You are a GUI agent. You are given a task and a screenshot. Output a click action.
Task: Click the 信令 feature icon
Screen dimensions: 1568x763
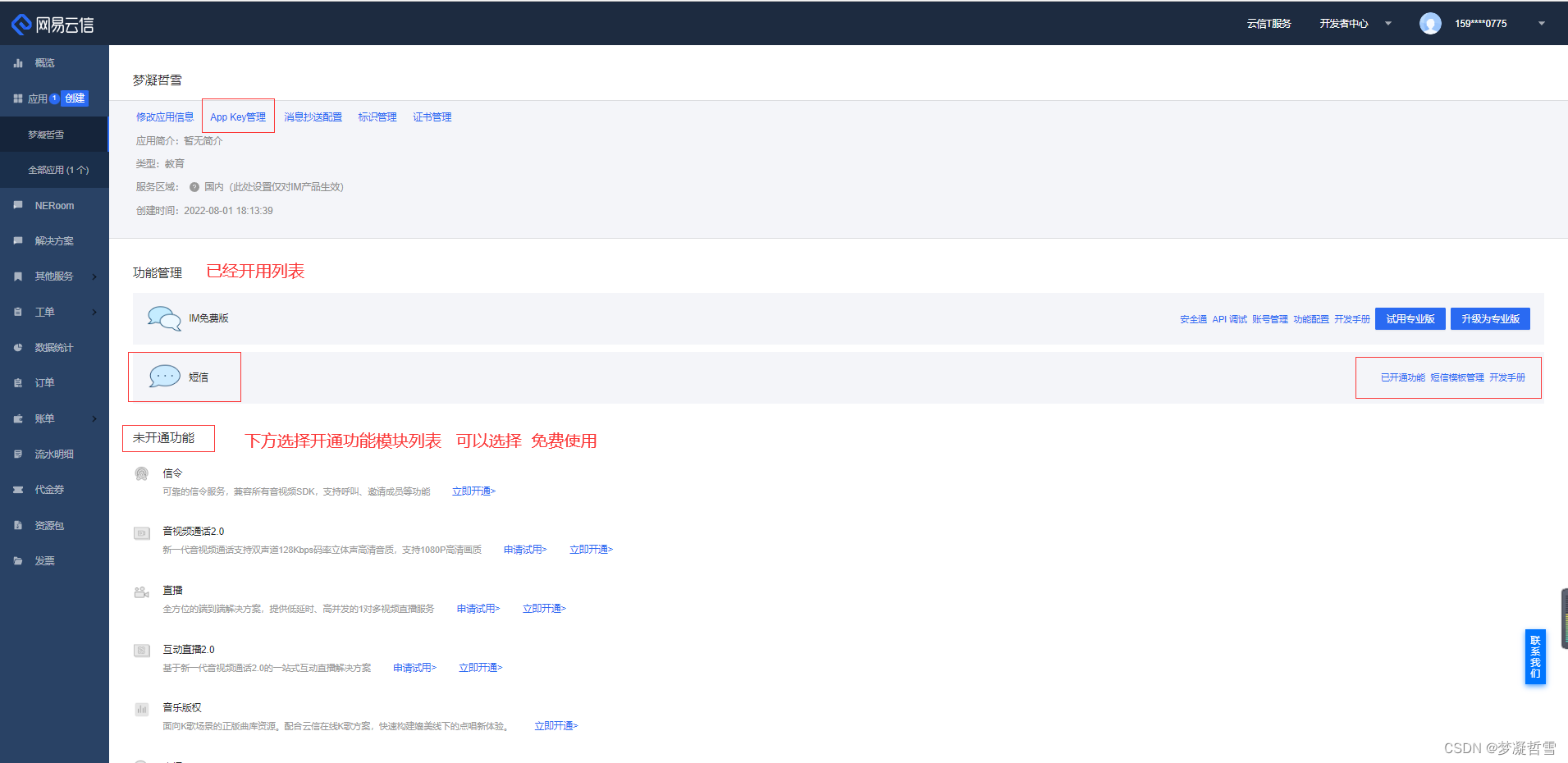click(x=142, y=473)
